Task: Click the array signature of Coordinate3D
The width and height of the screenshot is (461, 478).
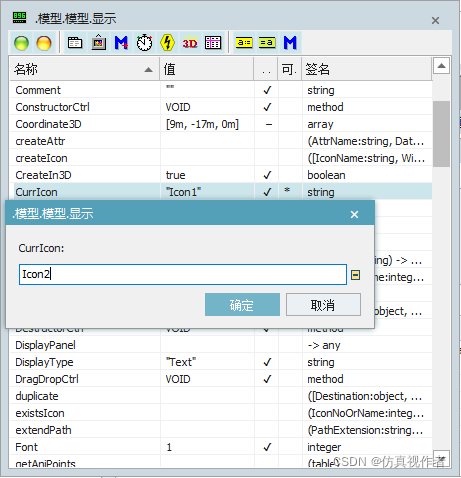Action: (x=320, y=124)
